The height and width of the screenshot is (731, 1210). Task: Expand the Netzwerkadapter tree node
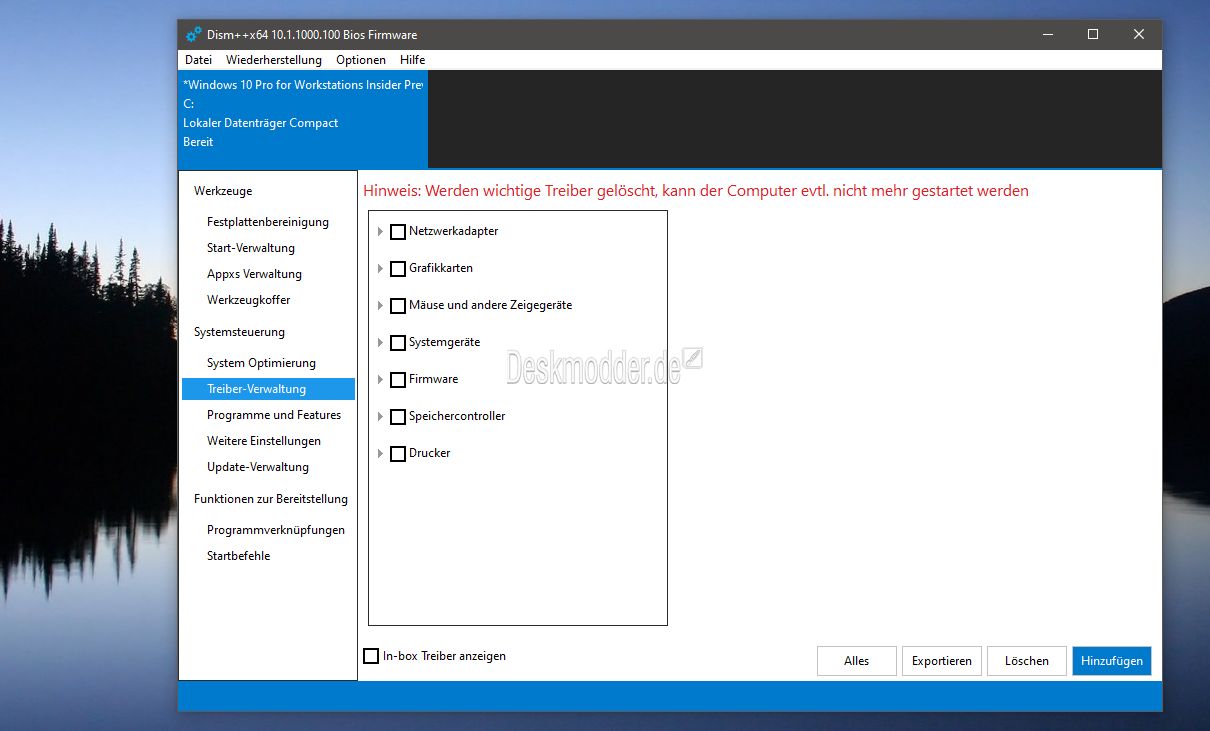pos(380,232)
